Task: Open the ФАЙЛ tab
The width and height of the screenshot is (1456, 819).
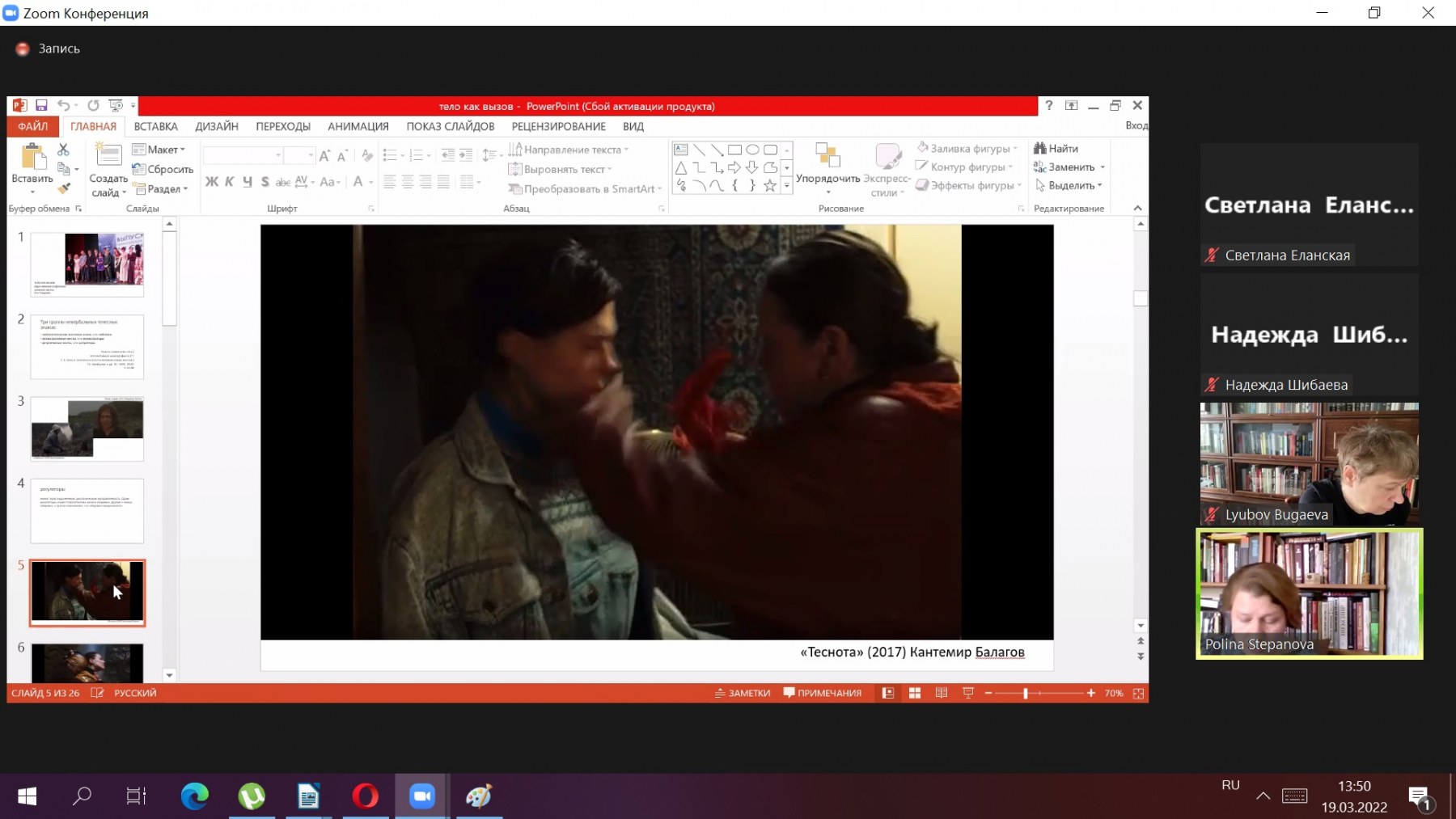Action: pyautogui.click(x=33, y=126)
